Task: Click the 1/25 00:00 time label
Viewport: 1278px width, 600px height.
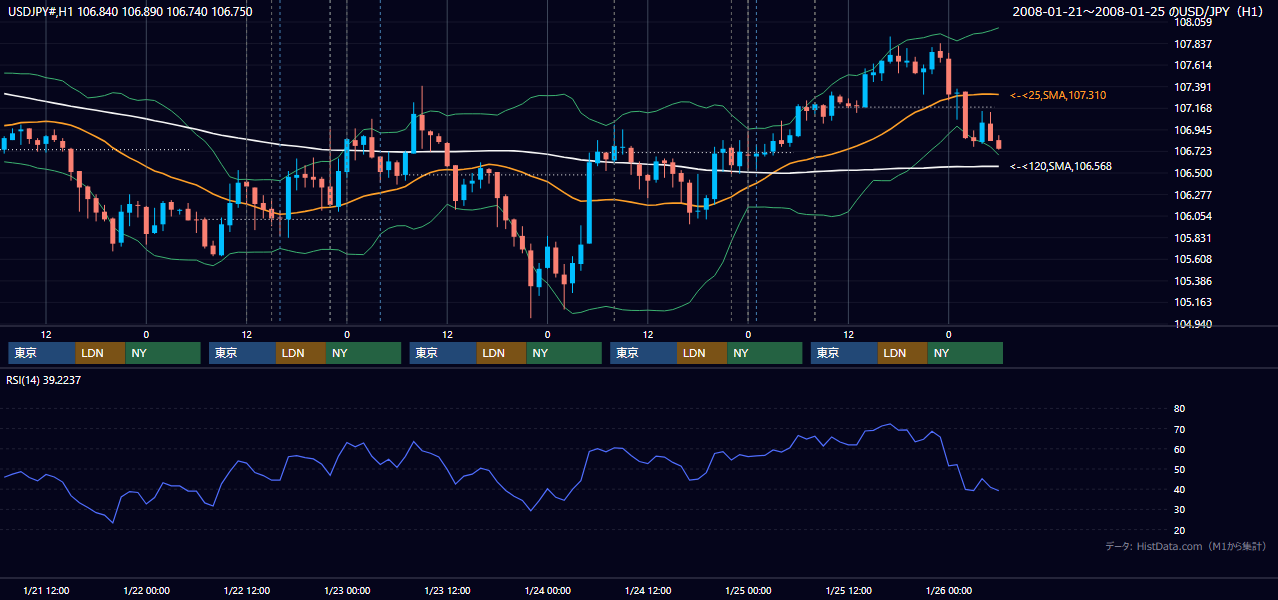Action: coord(748,590)
